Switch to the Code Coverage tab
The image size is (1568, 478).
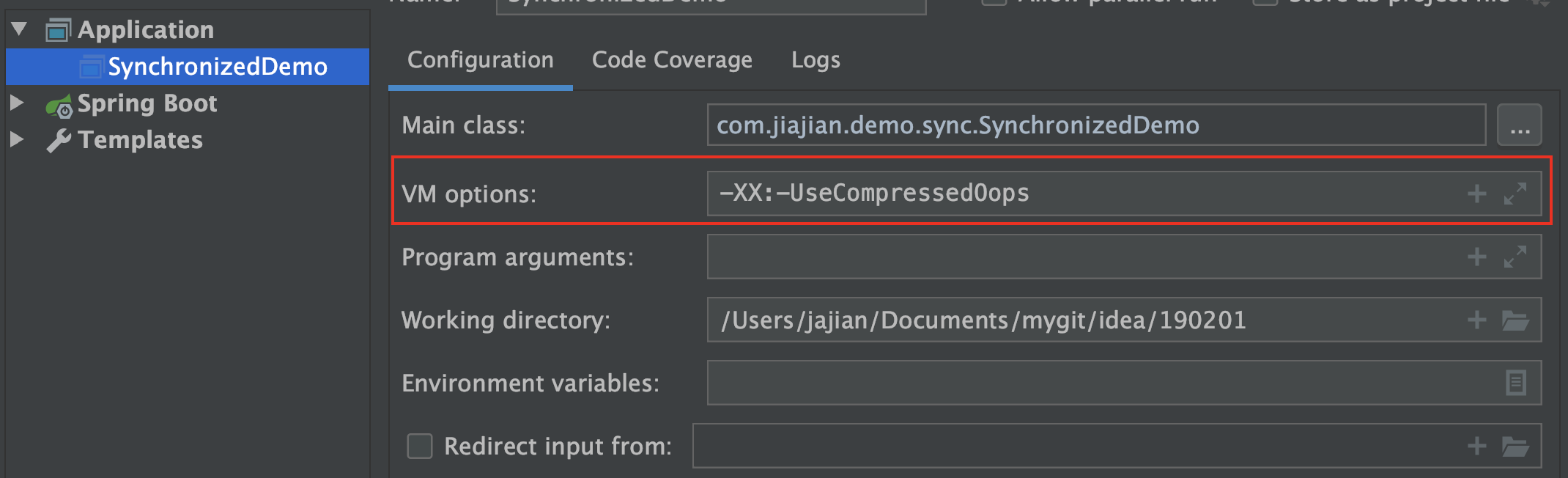tap(672, 60)
